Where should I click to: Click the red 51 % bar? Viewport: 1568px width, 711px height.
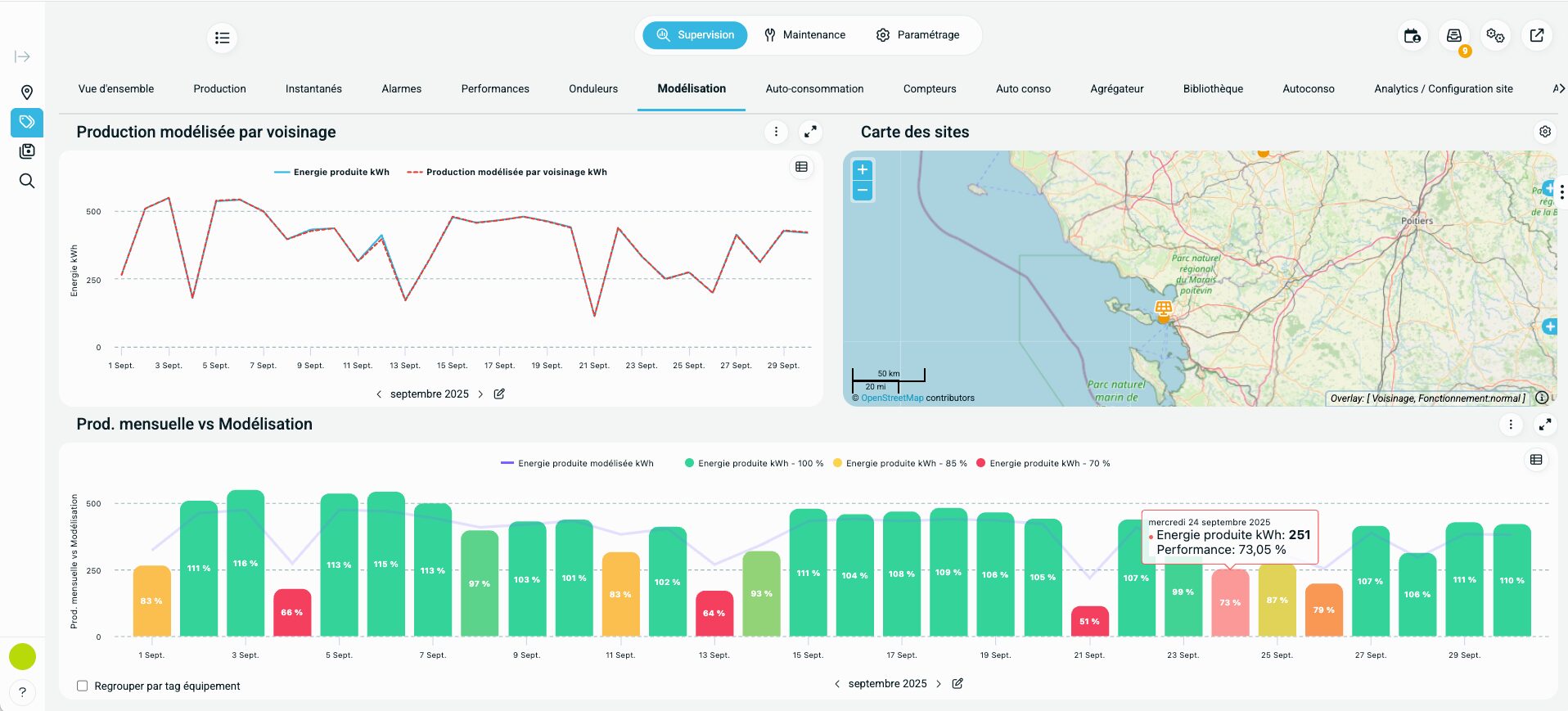pos(1089,621)
